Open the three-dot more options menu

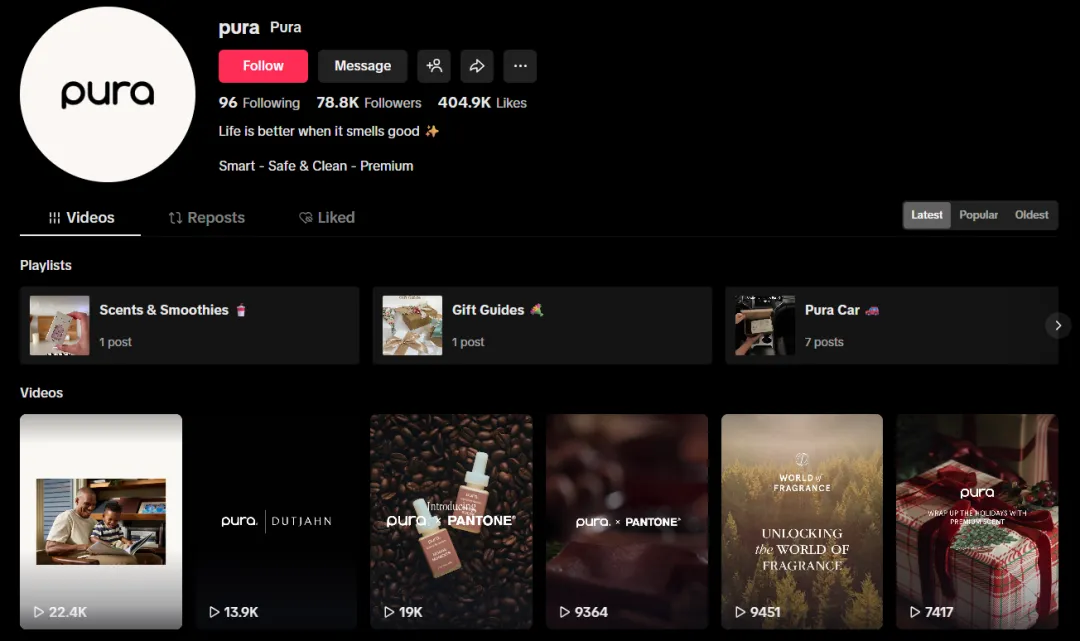tap(520, 66)
